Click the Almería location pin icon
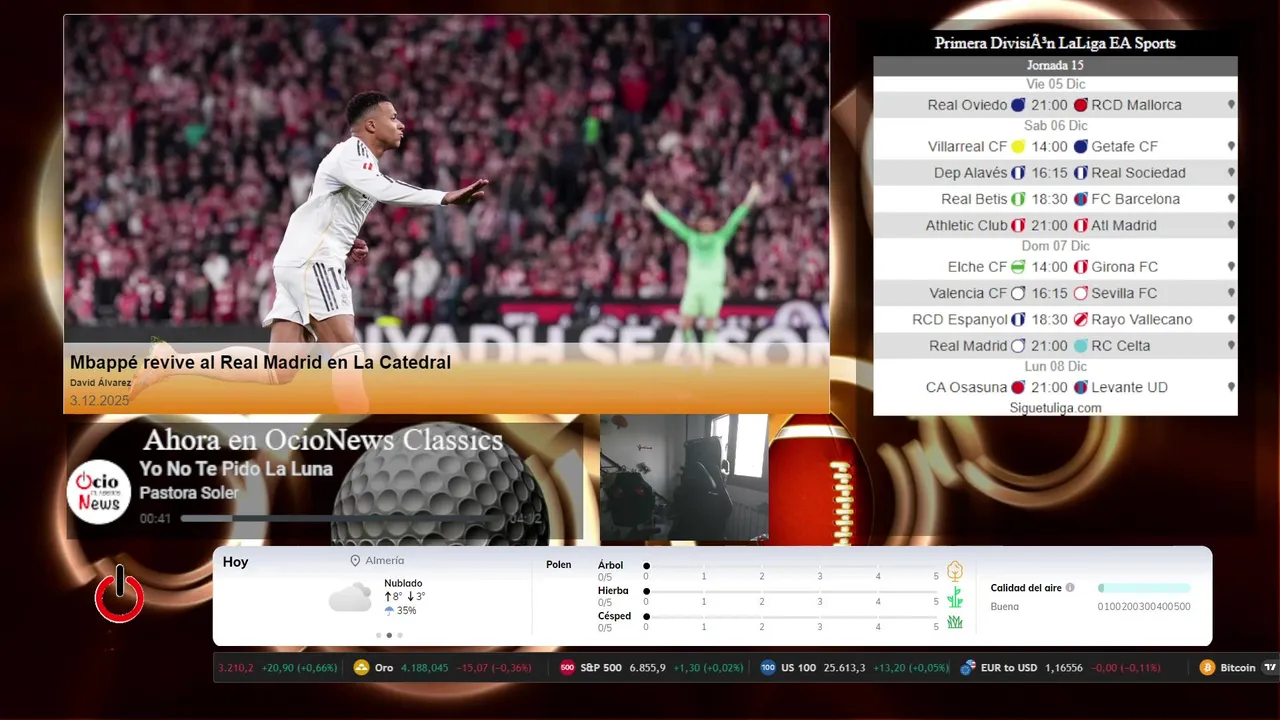This screenshot has width=1280, height=720. point(355,561)
